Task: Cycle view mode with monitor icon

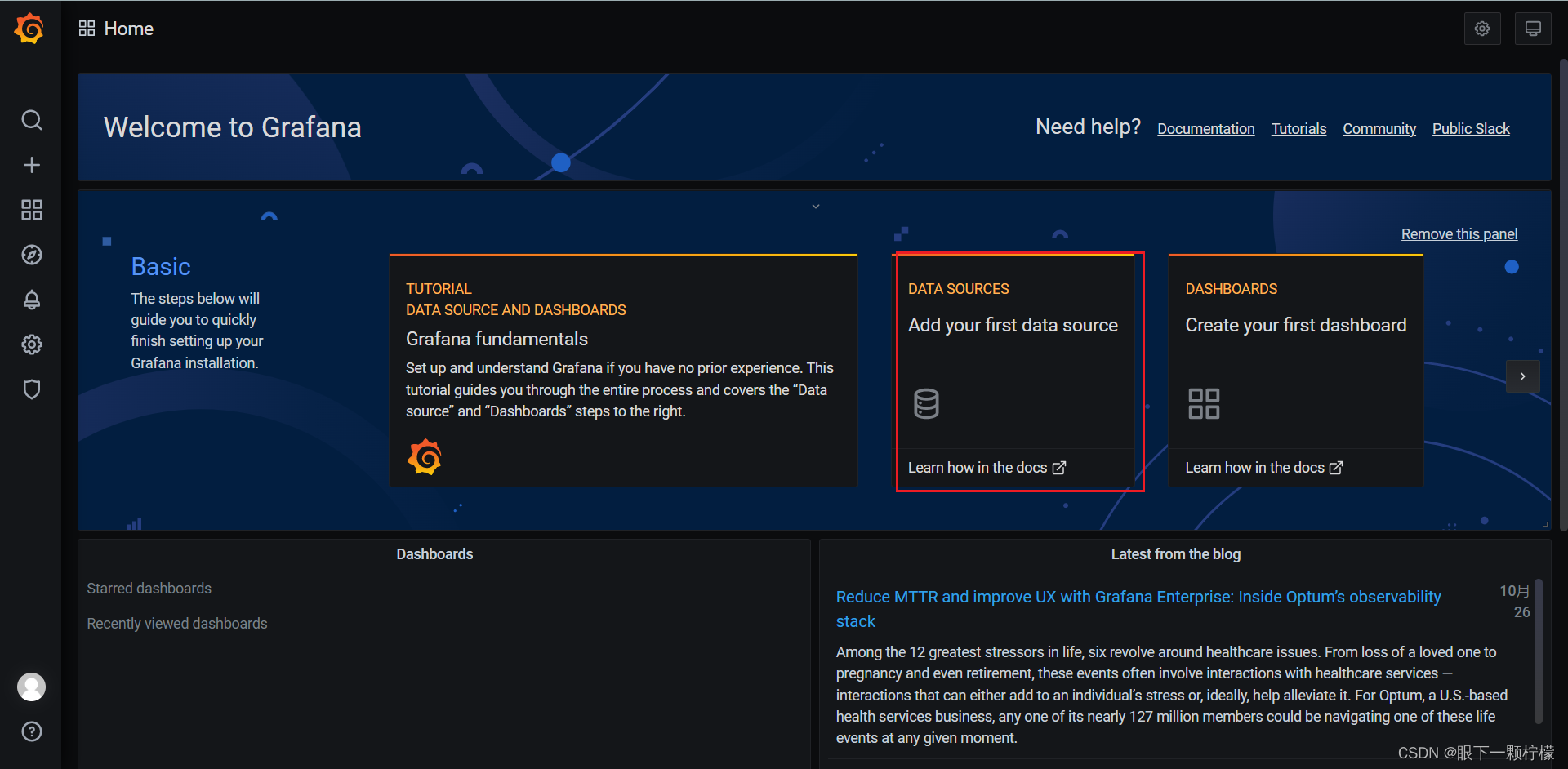Action: pos(1533,29)
